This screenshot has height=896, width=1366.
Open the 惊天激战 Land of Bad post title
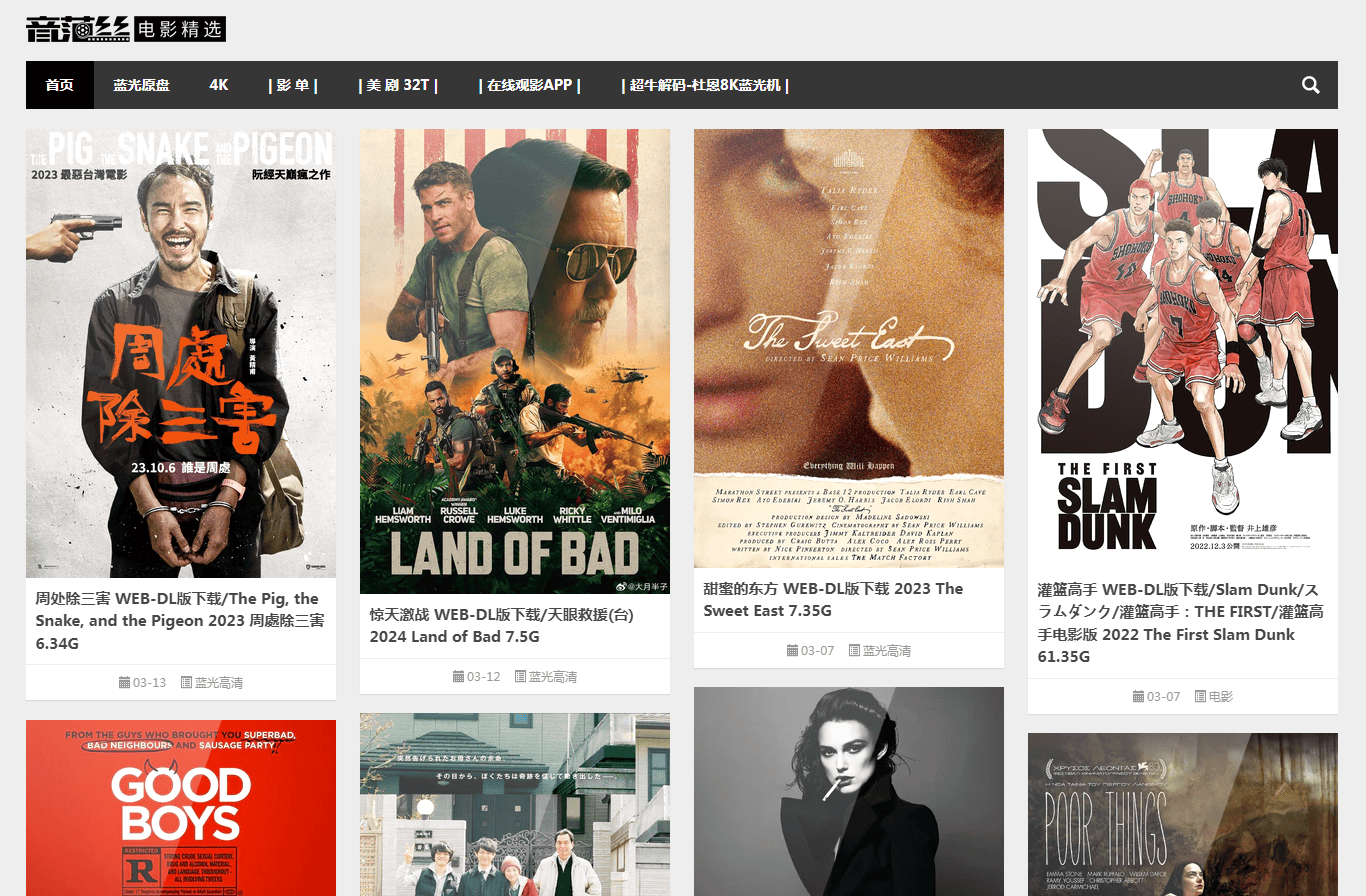click(x=515, y=625)
